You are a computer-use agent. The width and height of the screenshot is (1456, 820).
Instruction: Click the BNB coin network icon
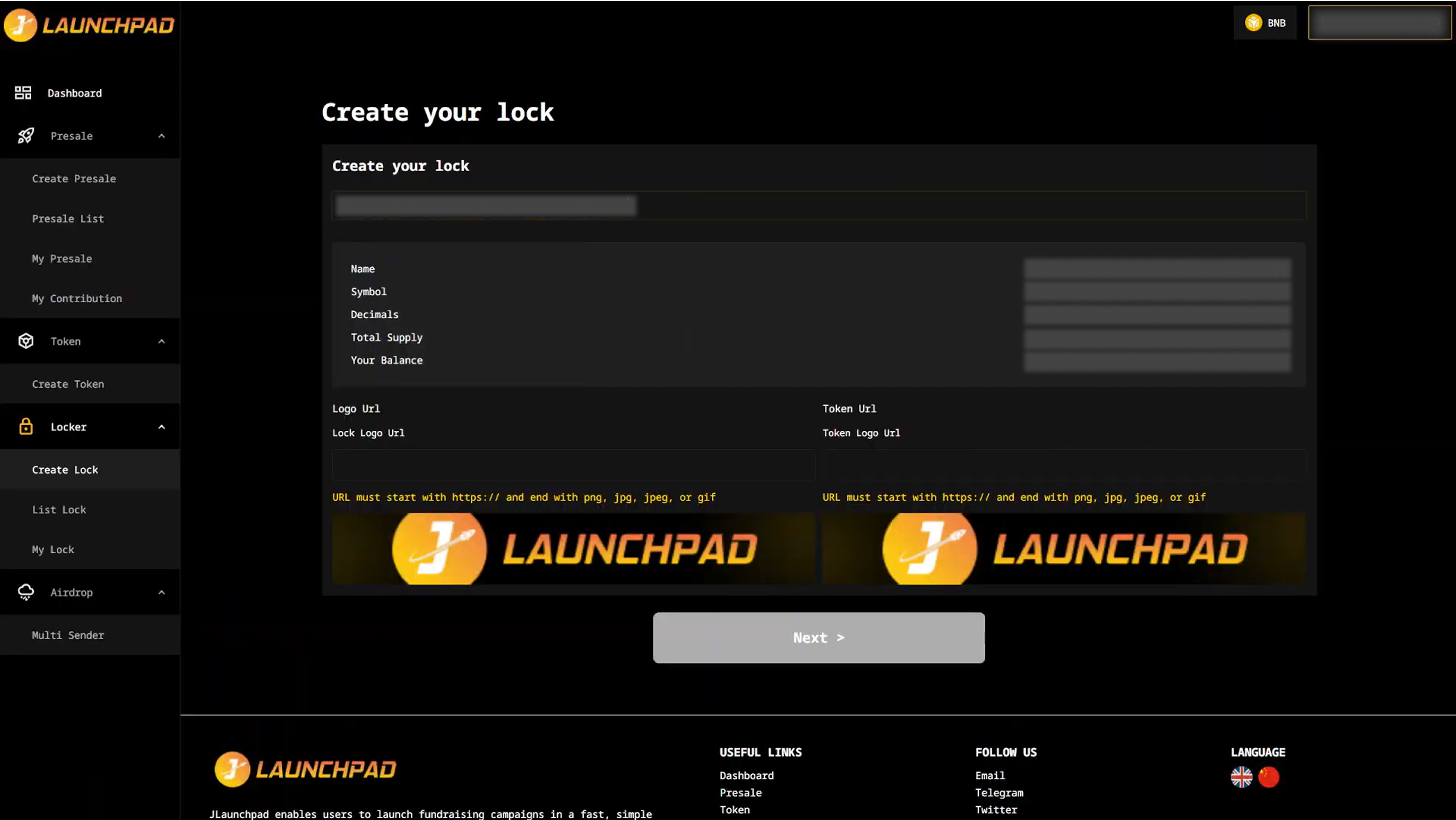[x=1253, y=23]
